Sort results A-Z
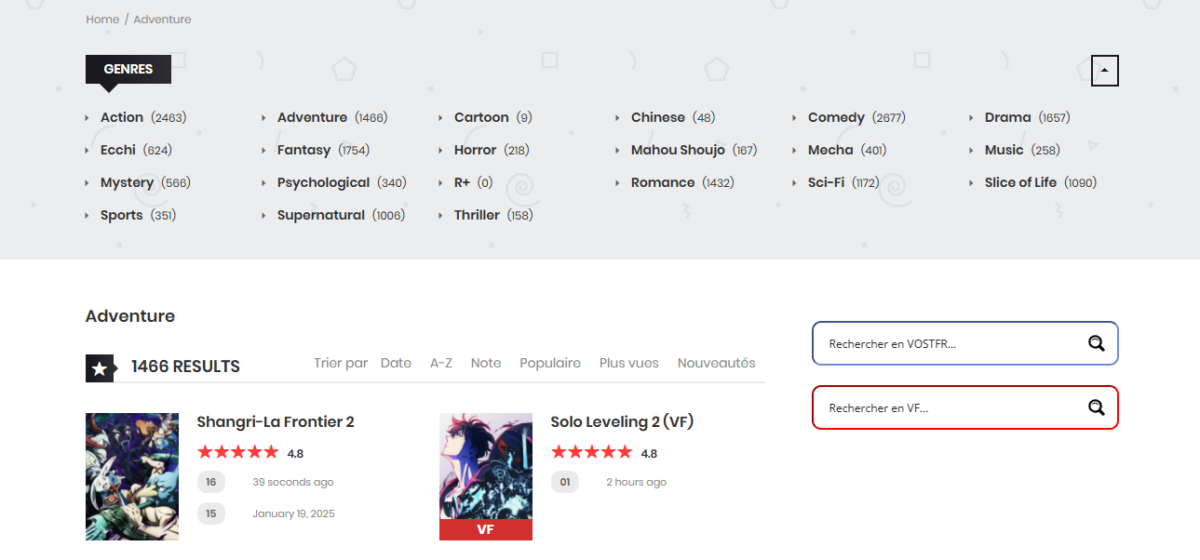Screen dimensions: 1200x560 [x=441, y=363]
